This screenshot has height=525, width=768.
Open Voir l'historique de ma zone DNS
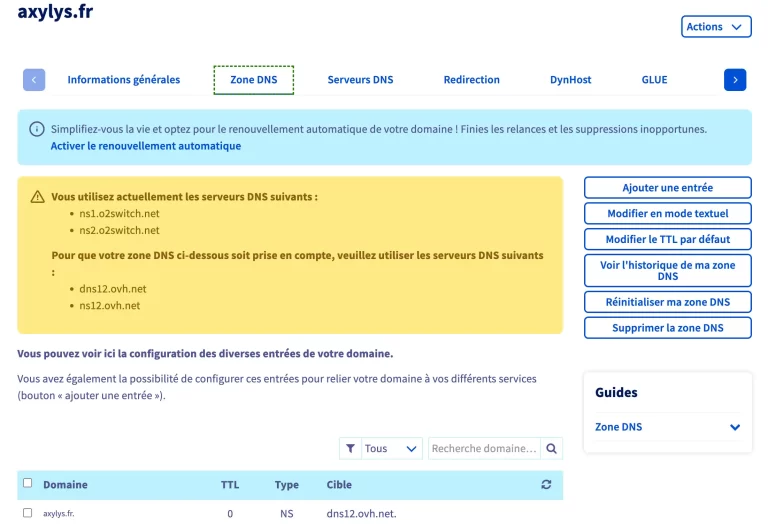click(668, 270)
